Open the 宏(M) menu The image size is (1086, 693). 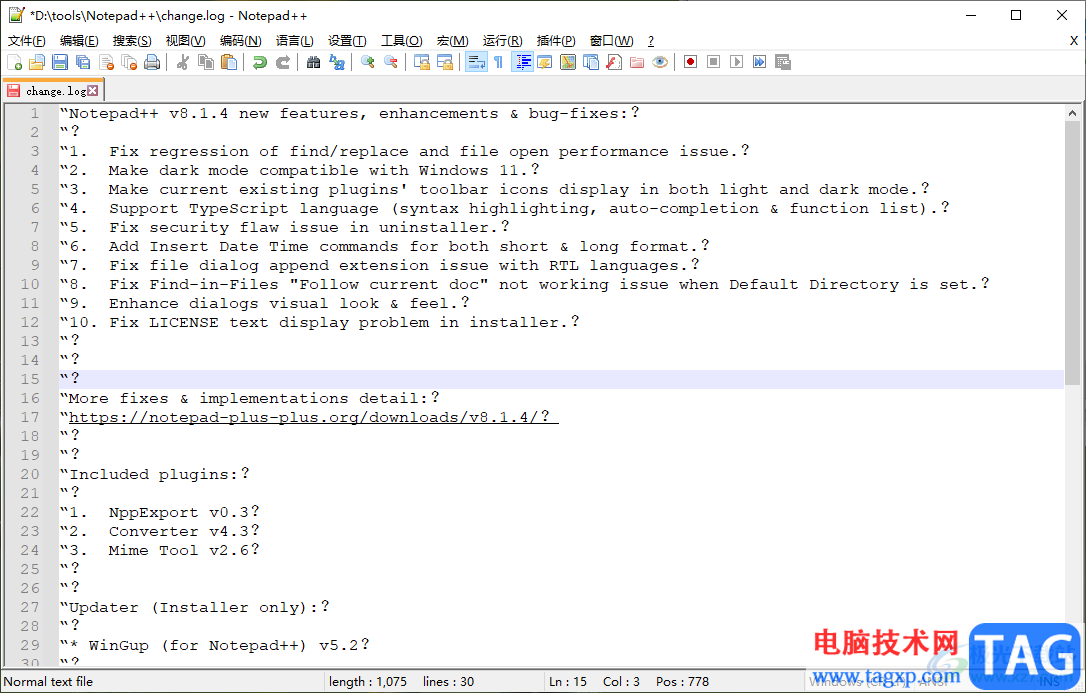(452, 41)
